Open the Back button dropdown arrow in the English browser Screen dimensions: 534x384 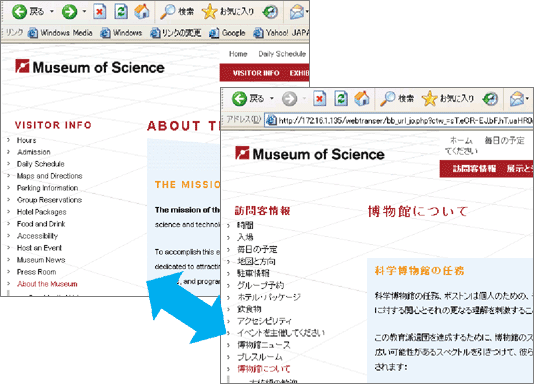(x=52, y=12)
